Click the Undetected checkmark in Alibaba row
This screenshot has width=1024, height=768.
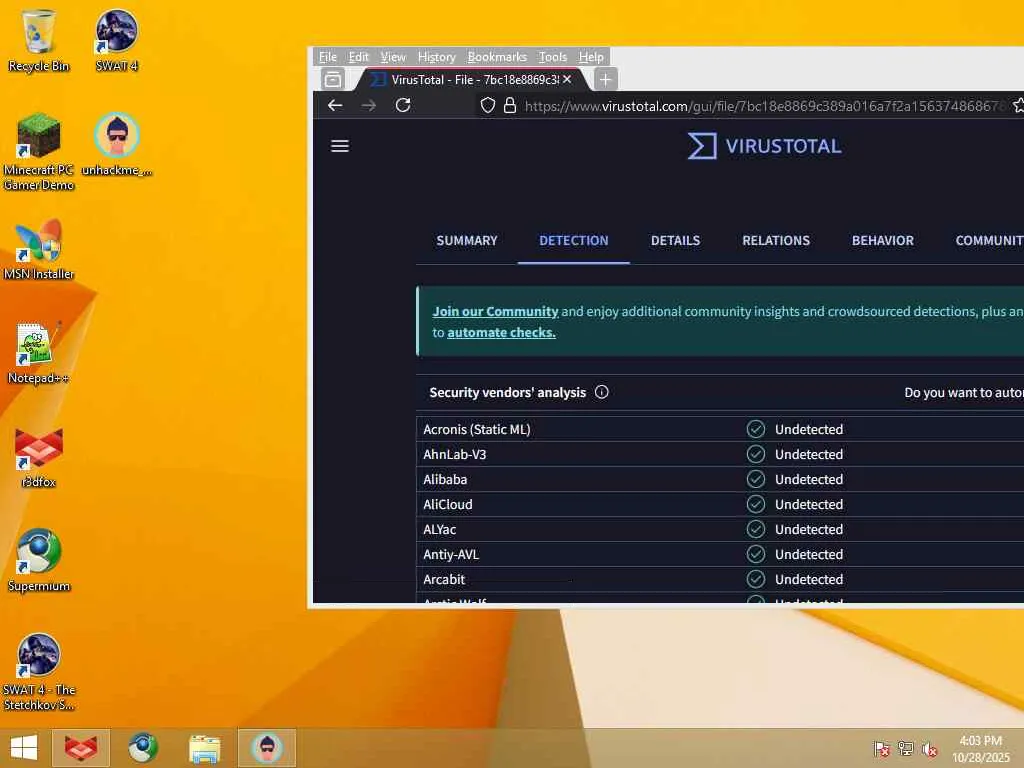pos(756,479)
